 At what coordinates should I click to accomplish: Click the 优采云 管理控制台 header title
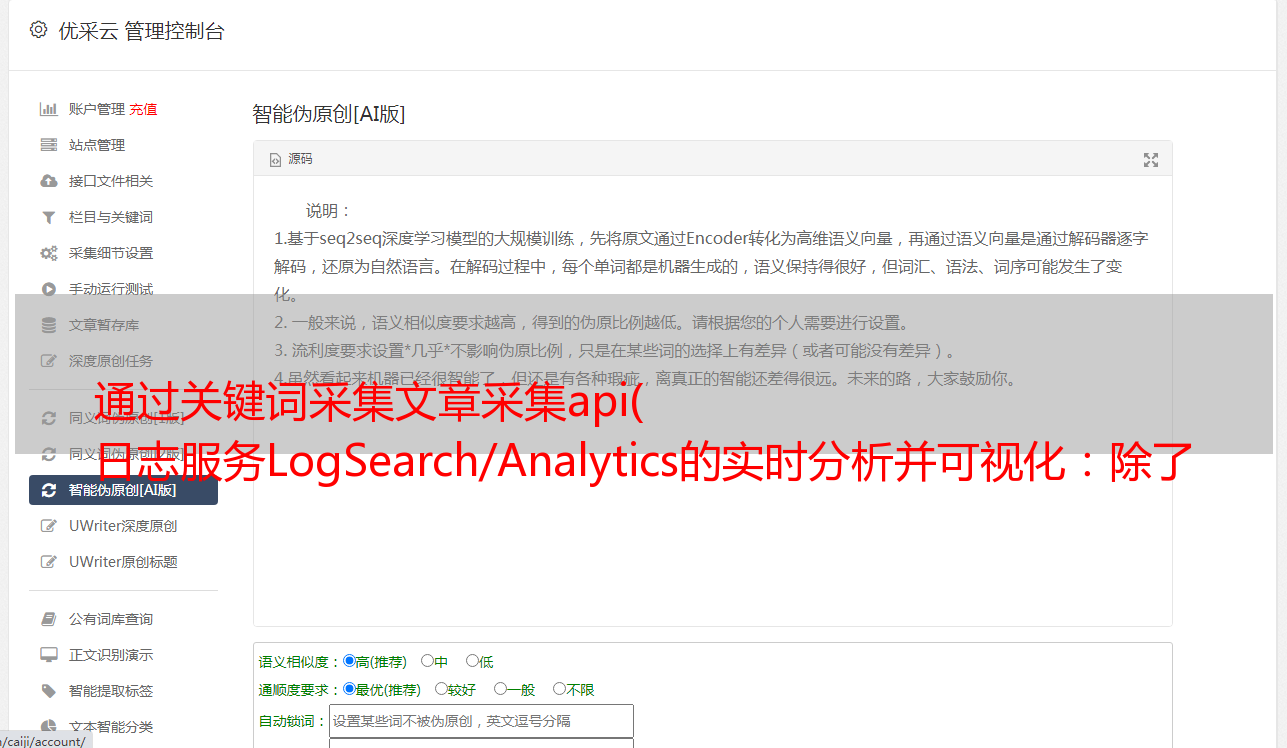tap(141, 31)
